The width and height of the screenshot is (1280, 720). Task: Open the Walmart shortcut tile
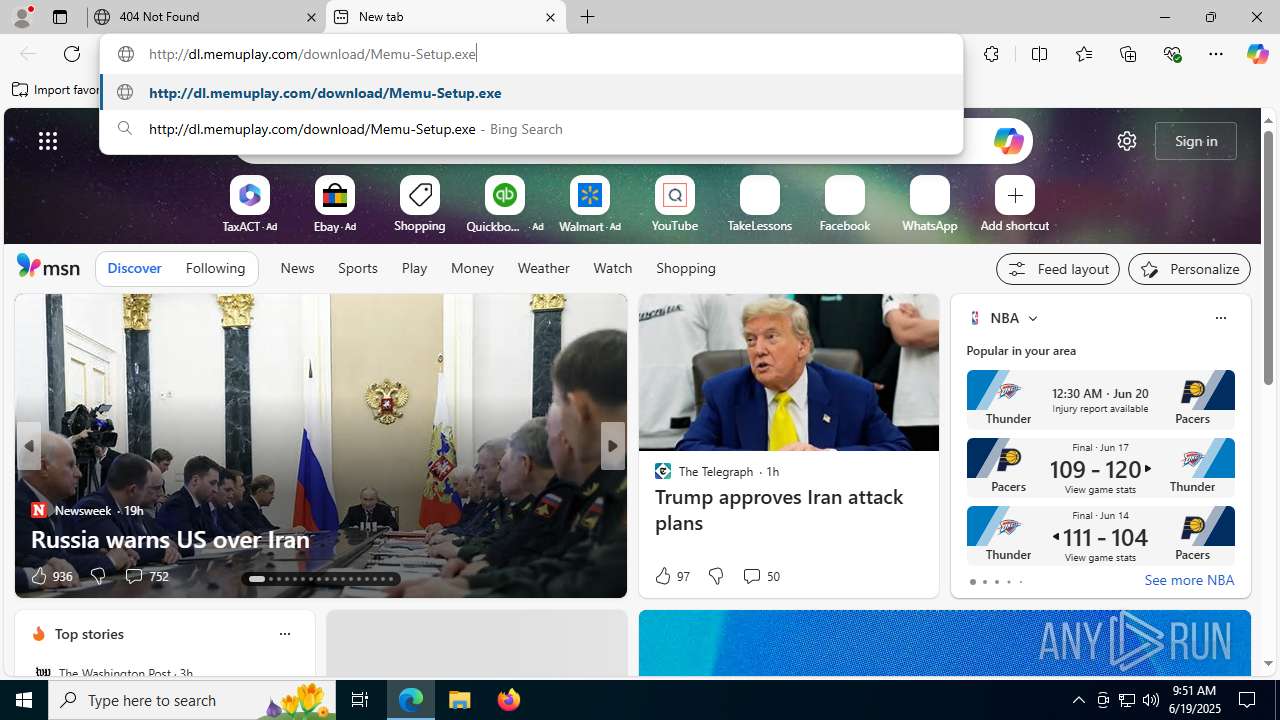[590, 205]
